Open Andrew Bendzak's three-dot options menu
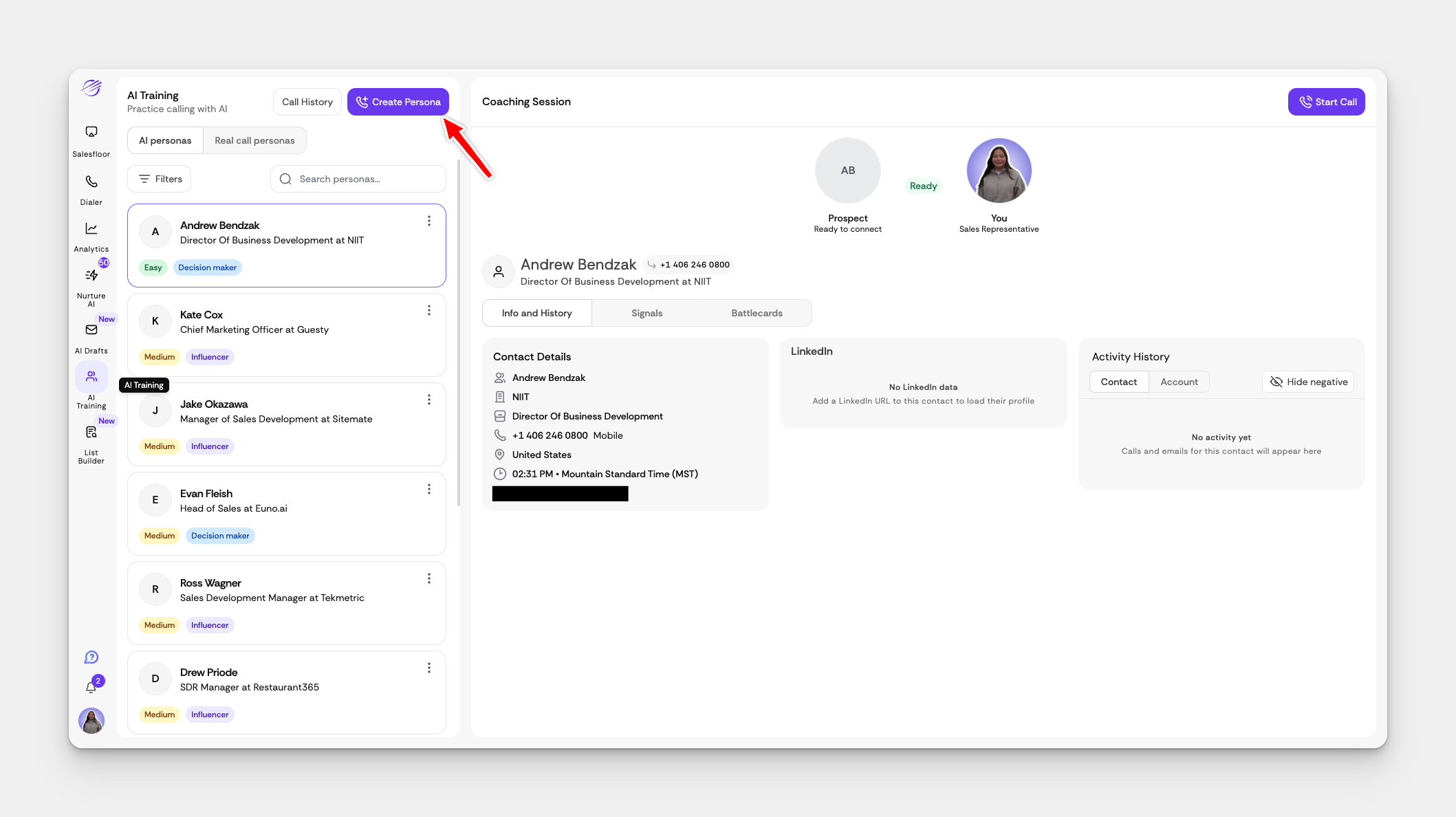Screen dimensions: 1456x817 pyautogui.click(x=429, y=221)
